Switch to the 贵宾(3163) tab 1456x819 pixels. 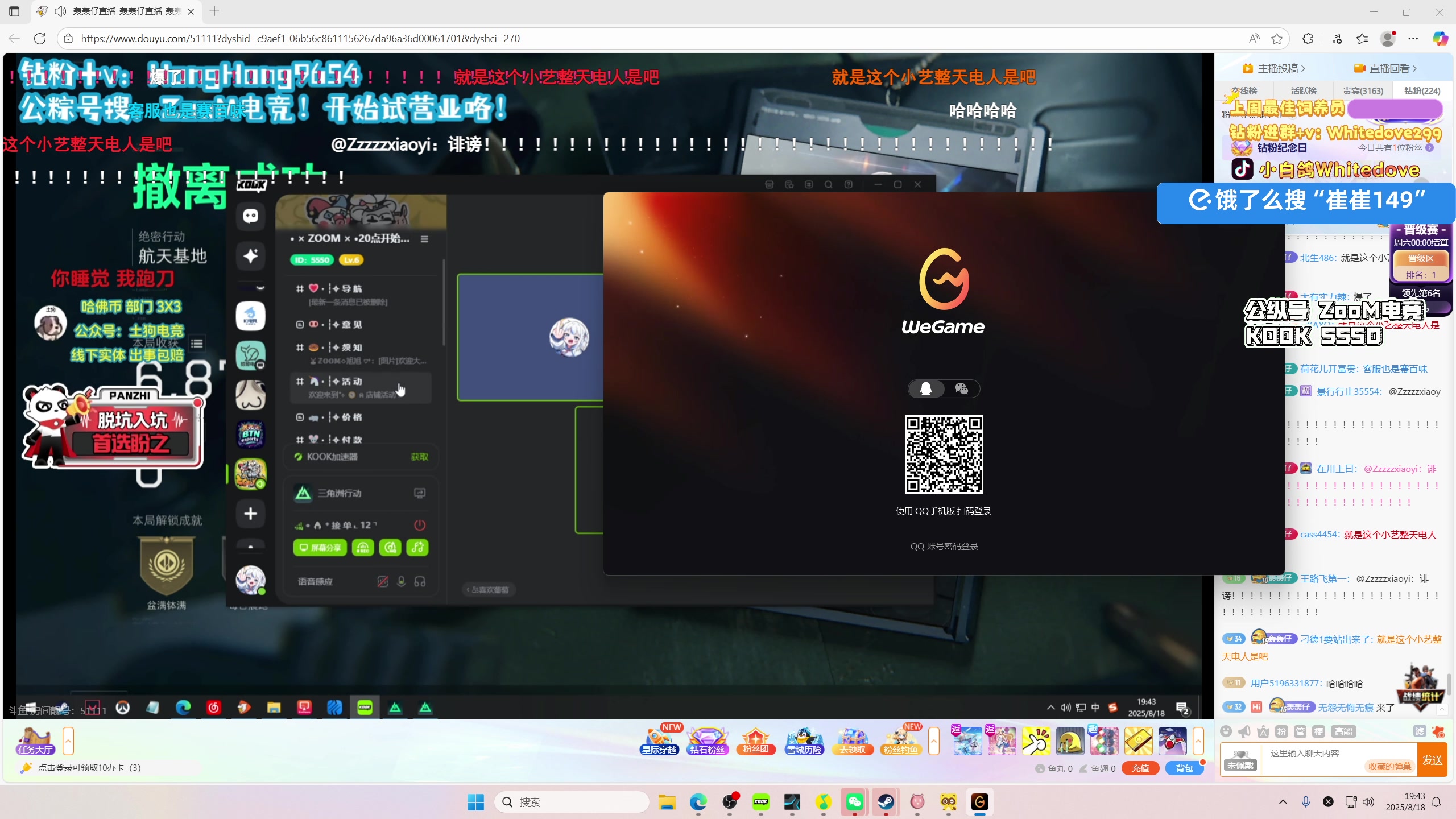click(x=1363, y=90)
